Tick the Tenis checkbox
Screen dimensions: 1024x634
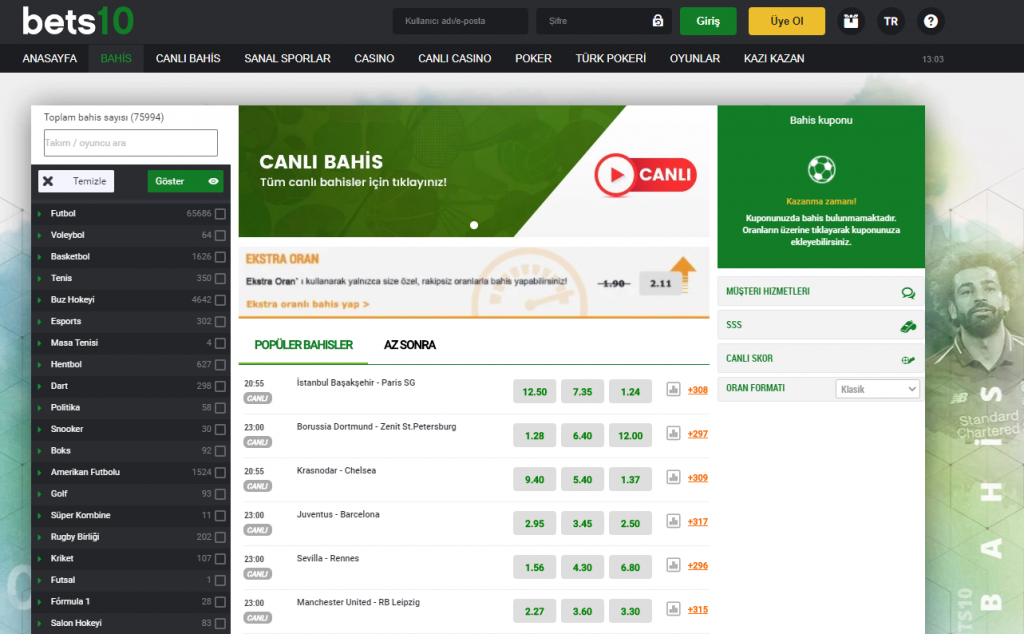[220, 278]
